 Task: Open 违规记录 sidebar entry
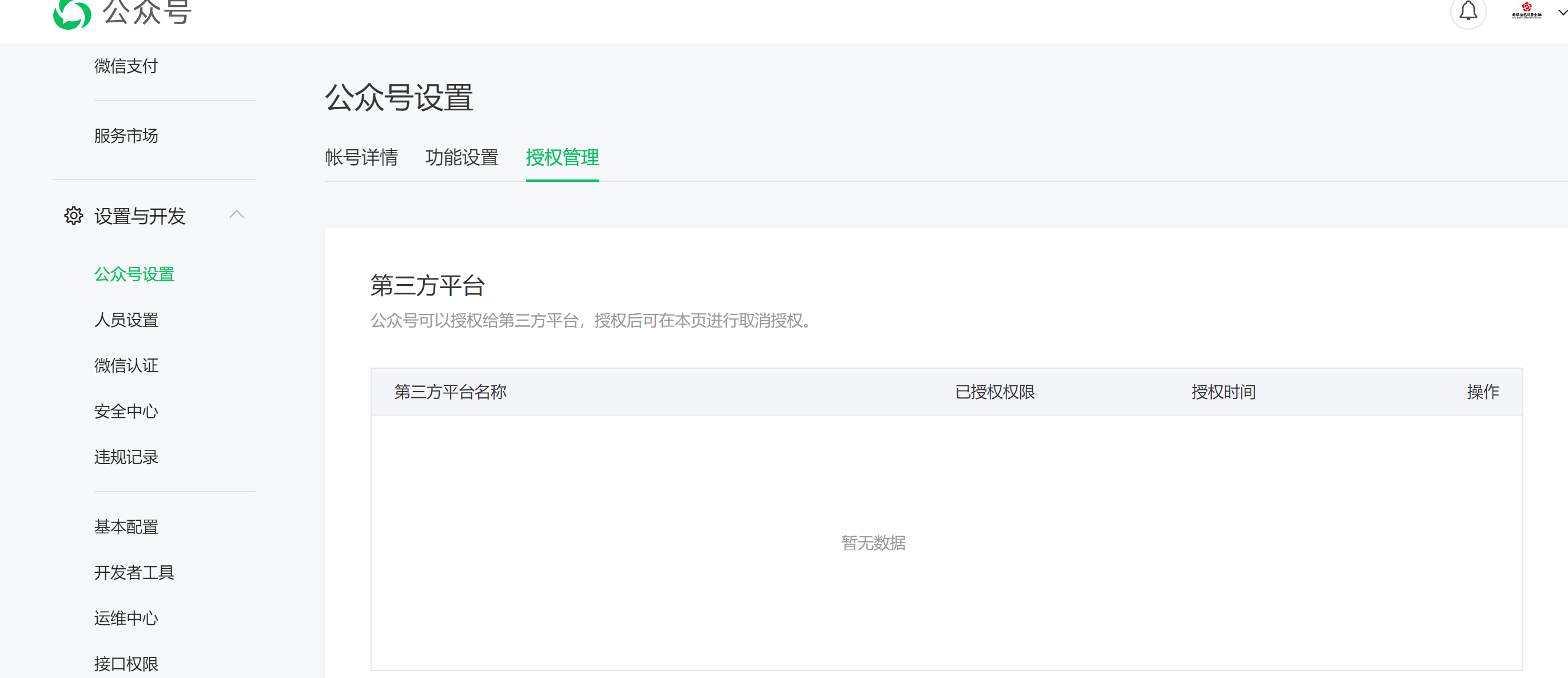(x=126, y=457)
